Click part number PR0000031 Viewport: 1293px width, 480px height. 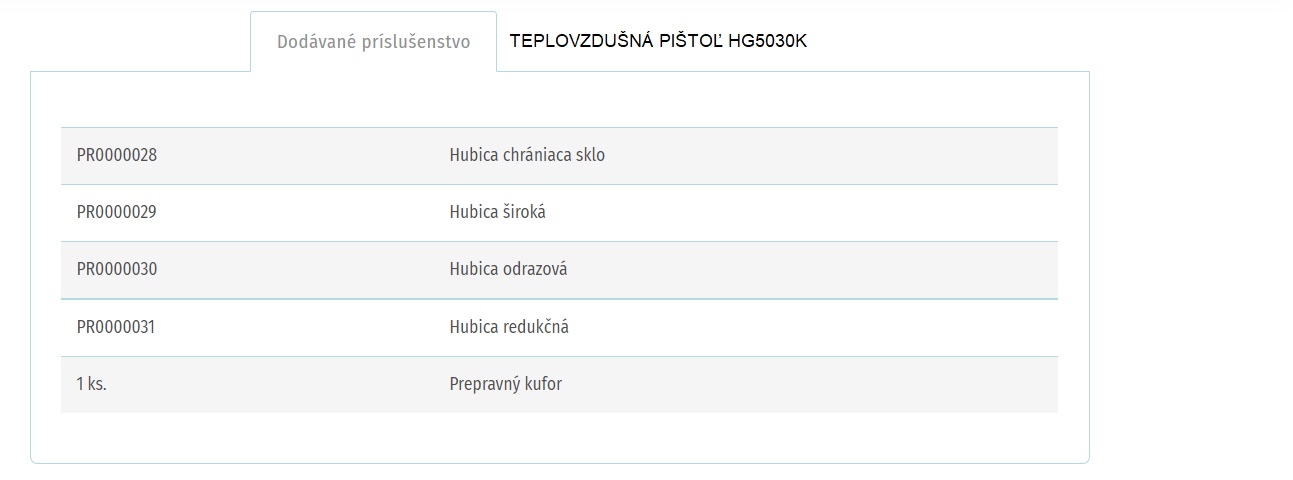click(117, 327)
